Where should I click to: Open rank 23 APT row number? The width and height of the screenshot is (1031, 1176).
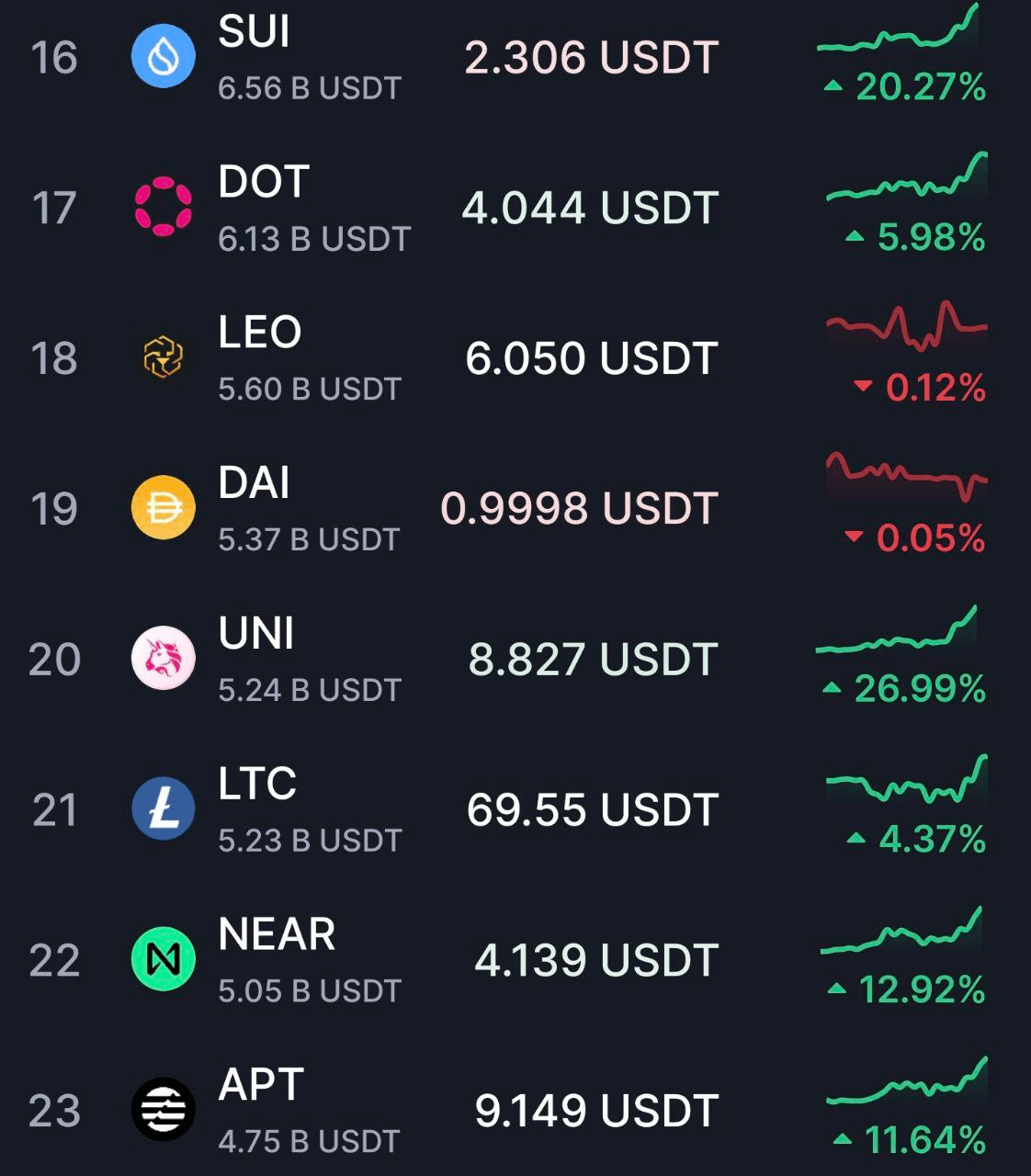click(54, 1111)
